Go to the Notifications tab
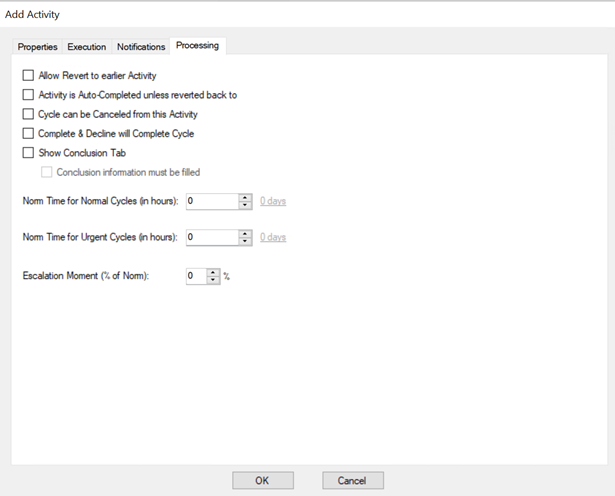 coord(141,47)
